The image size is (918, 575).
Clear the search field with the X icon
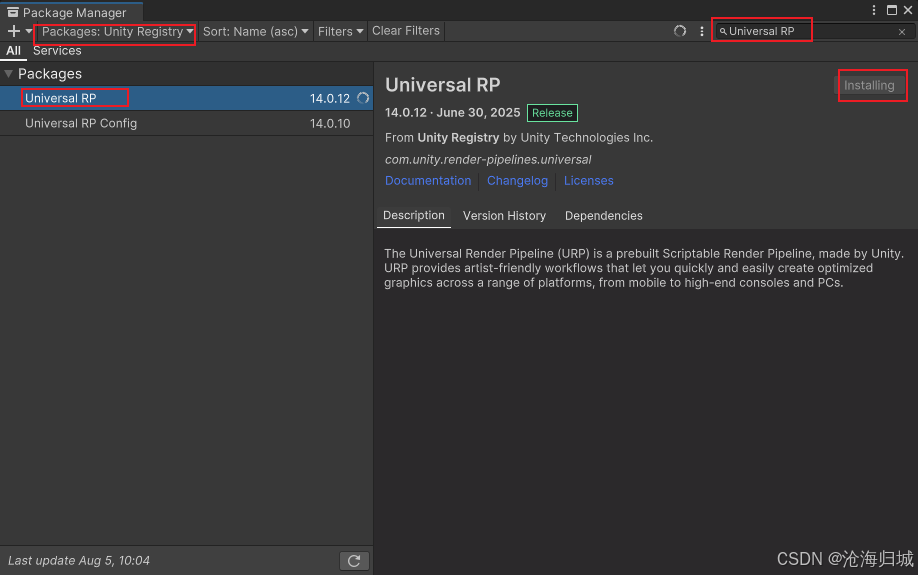tap(902, 32)
